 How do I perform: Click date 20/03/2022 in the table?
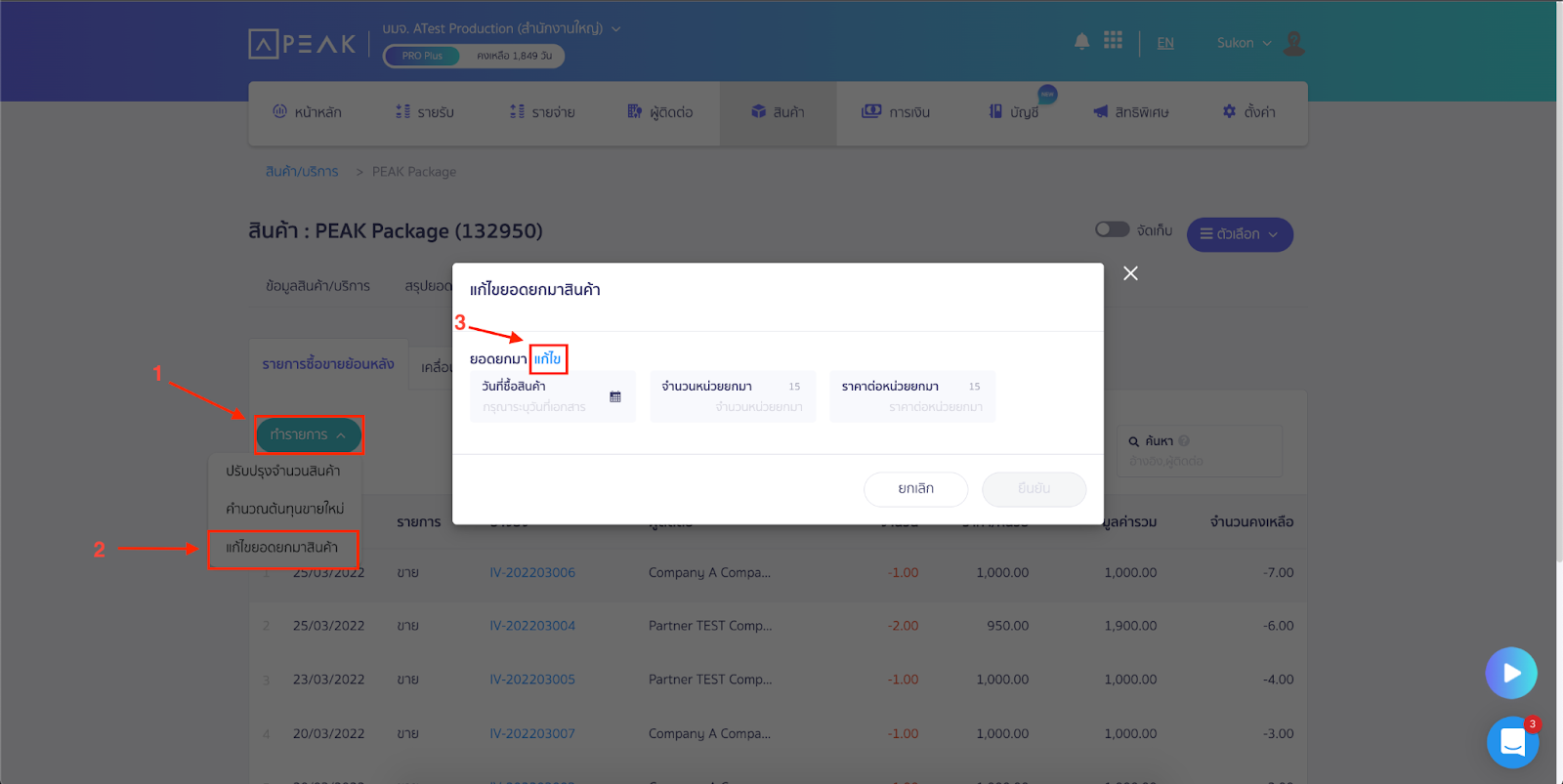coord(328,733)
